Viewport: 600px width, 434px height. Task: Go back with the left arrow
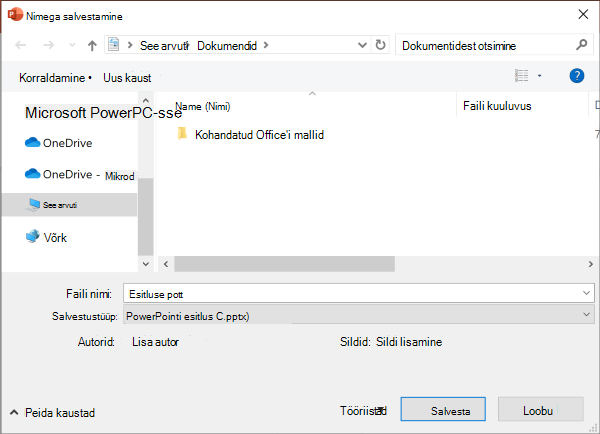(21, 46)
